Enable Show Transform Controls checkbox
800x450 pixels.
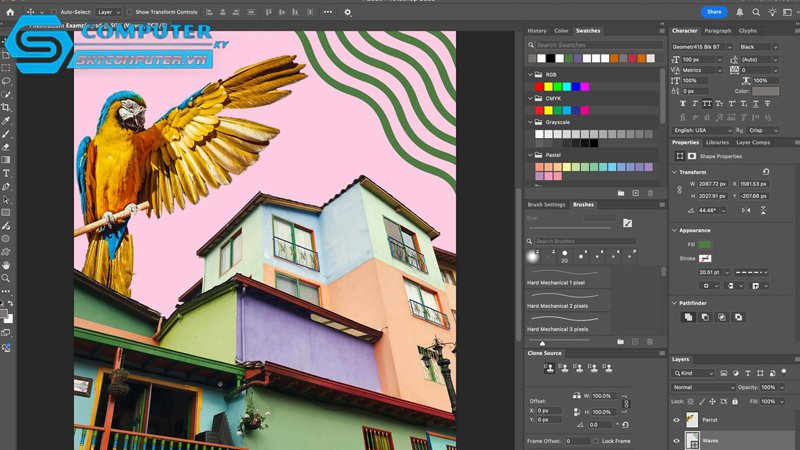pyautogui.click(x=129, y=12)
